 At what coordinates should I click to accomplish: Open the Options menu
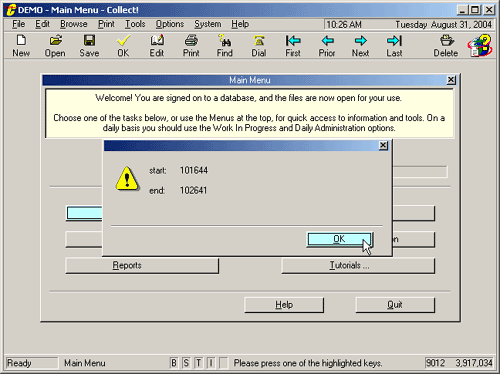pos(170,24)
